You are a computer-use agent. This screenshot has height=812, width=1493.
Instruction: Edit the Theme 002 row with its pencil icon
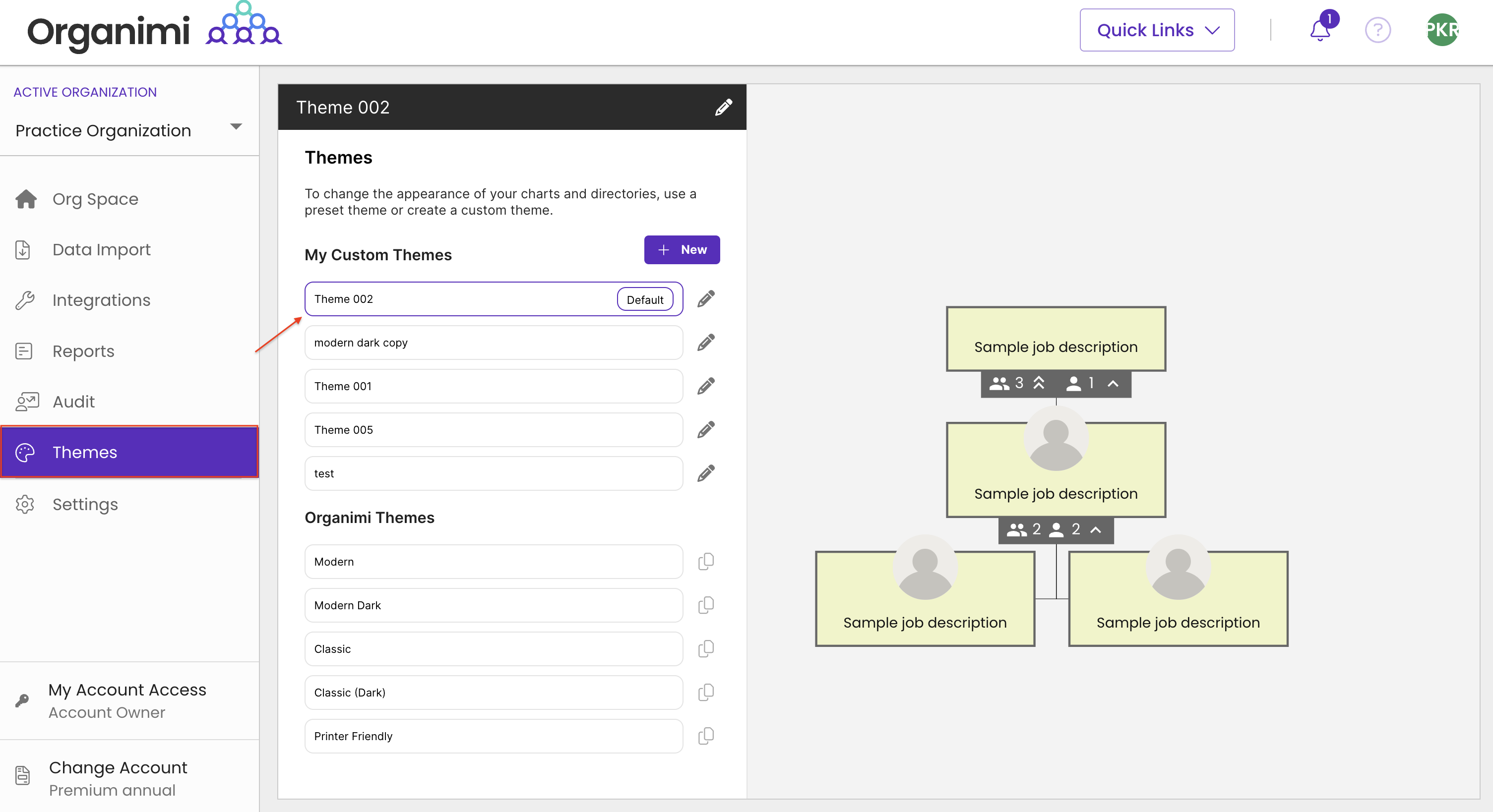705,299
